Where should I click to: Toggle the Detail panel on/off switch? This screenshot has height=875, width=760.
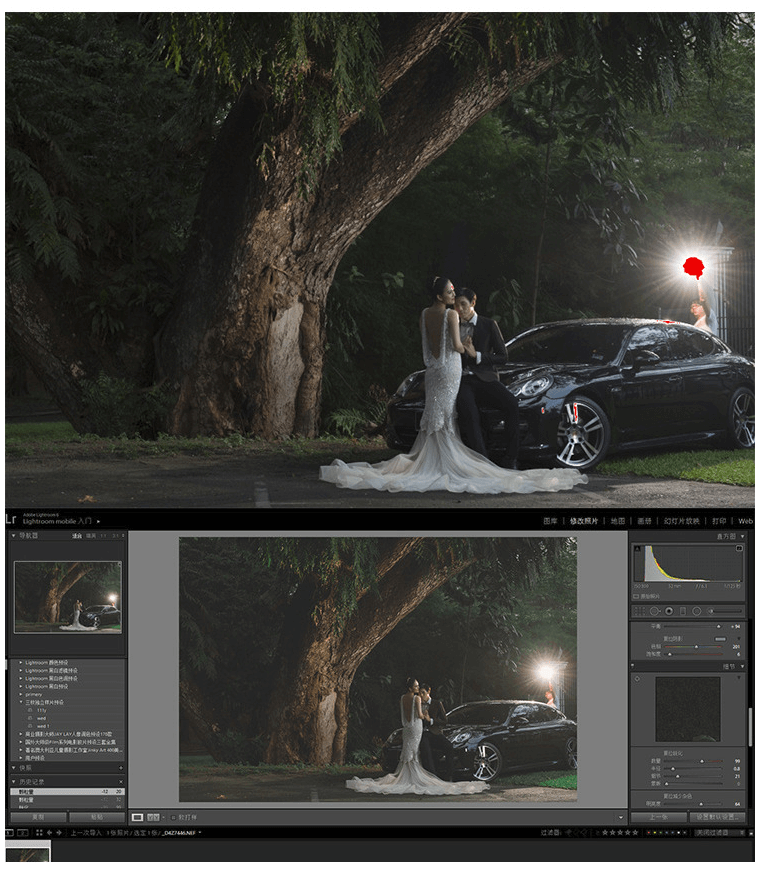point(633,666)
